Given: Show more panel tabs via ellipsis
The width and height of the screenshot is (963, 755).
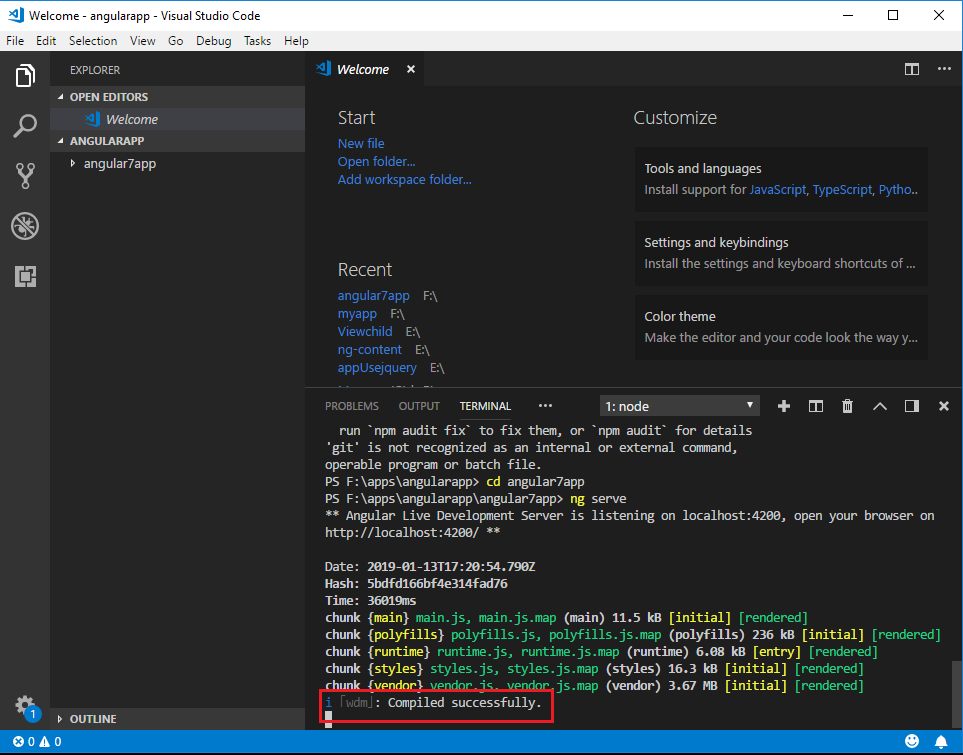Looking at the screenshot, I should tap(545, 406).
